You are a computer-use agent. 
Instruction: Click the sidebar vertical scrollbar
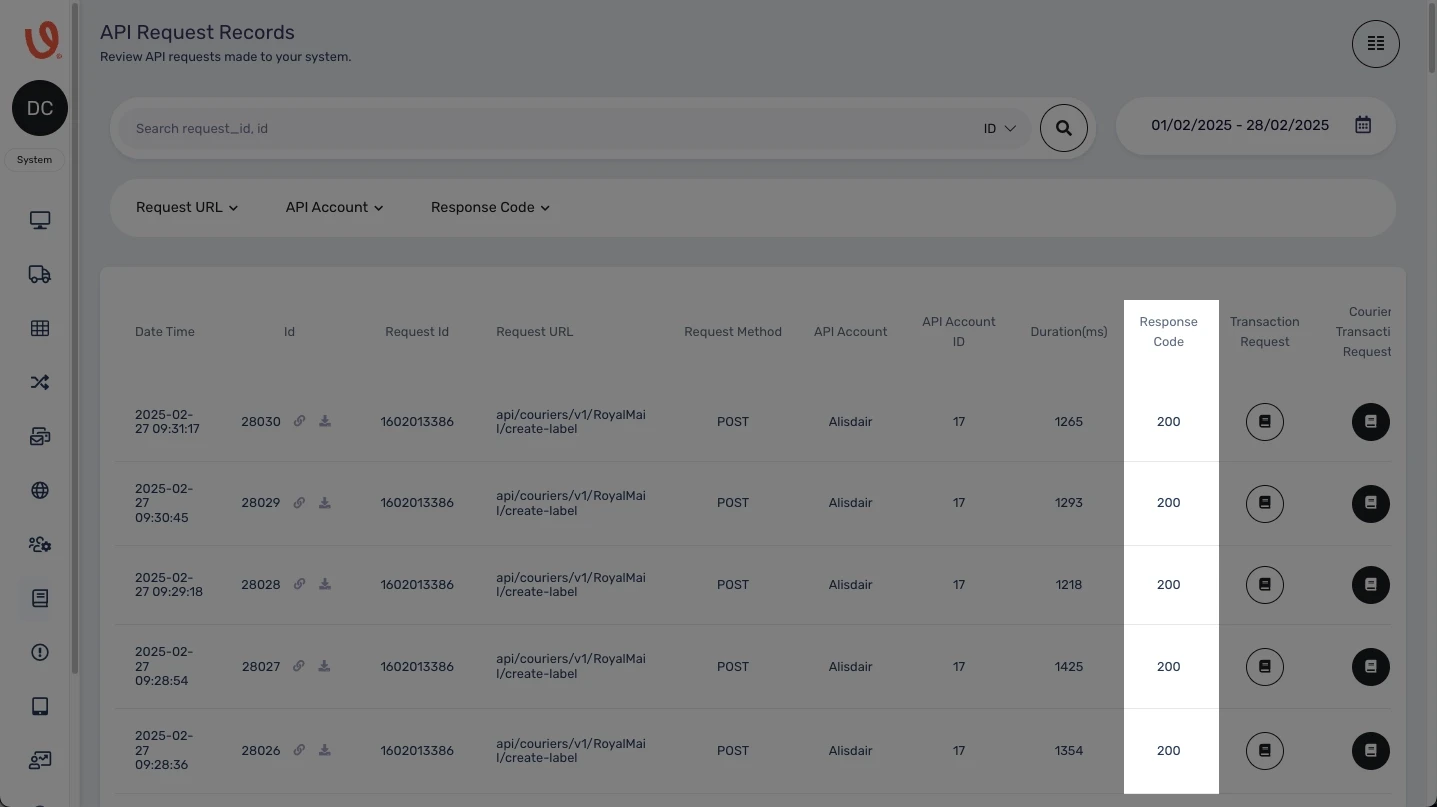(75, 340)
